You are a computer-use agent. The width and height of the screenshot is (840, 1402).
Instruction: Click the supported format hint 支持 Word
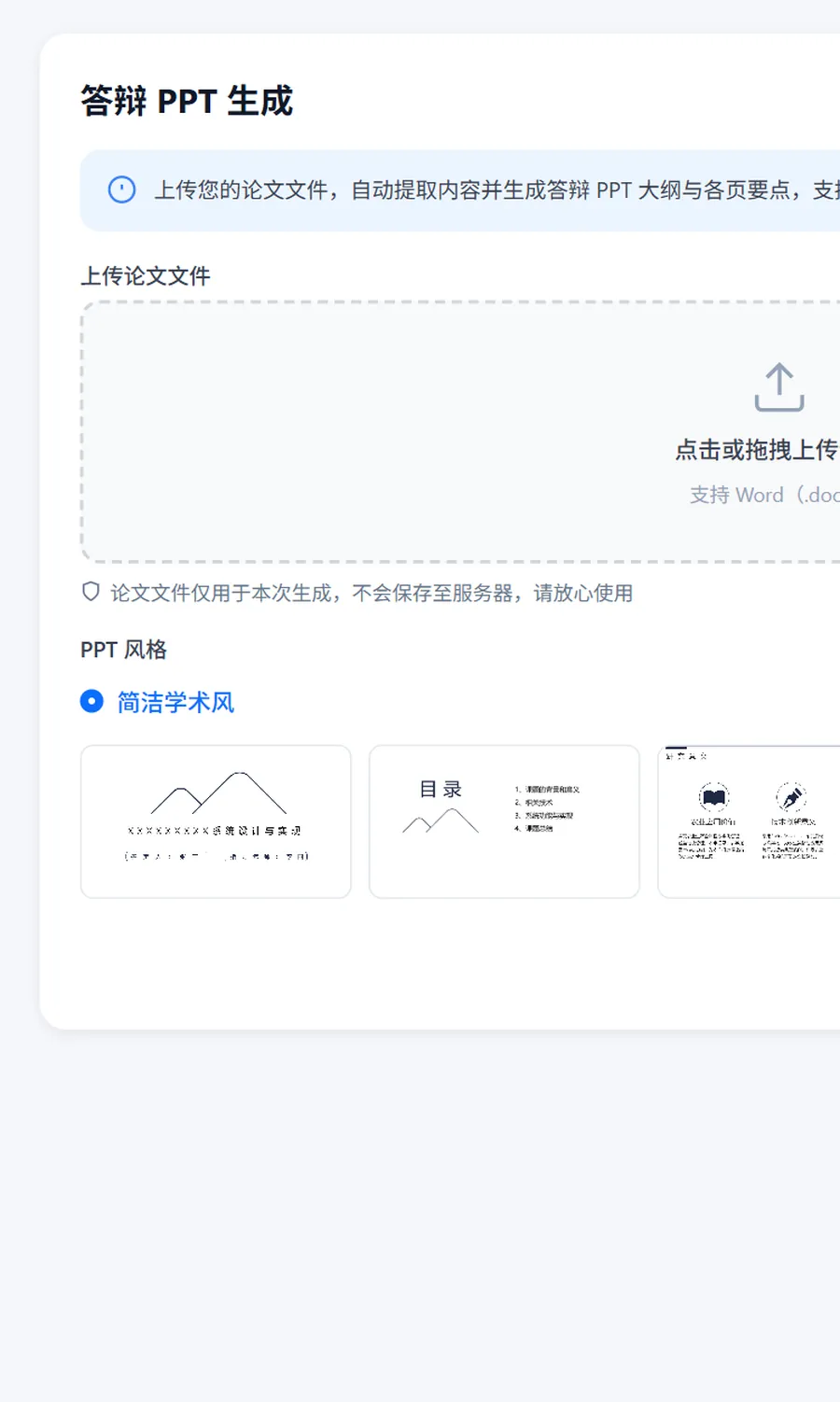point(764,495)
